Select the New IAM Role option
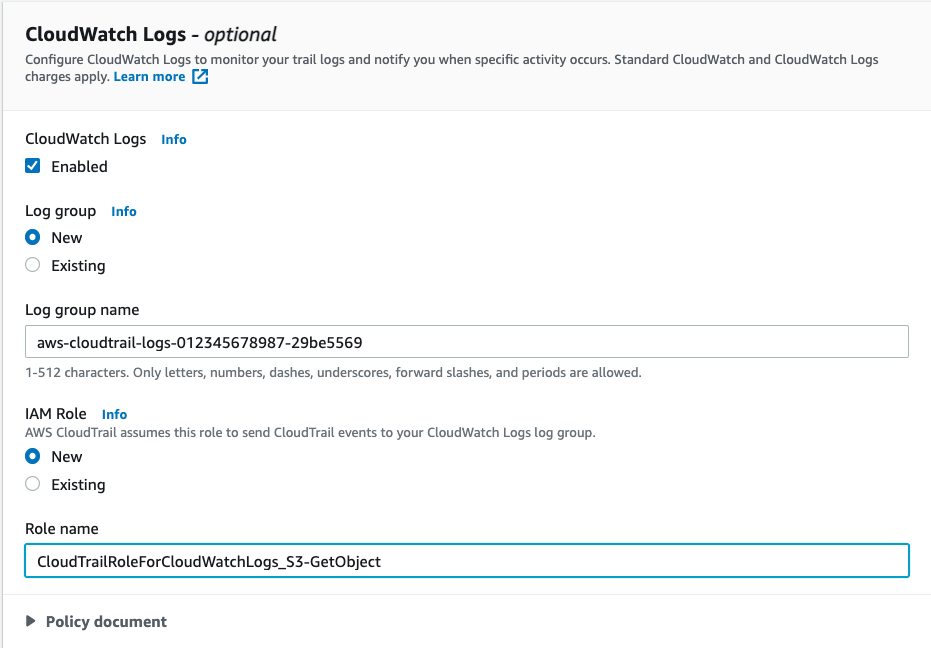Image resolution: width=931 pixels, height=648 pixels. (x=34, y=457)
